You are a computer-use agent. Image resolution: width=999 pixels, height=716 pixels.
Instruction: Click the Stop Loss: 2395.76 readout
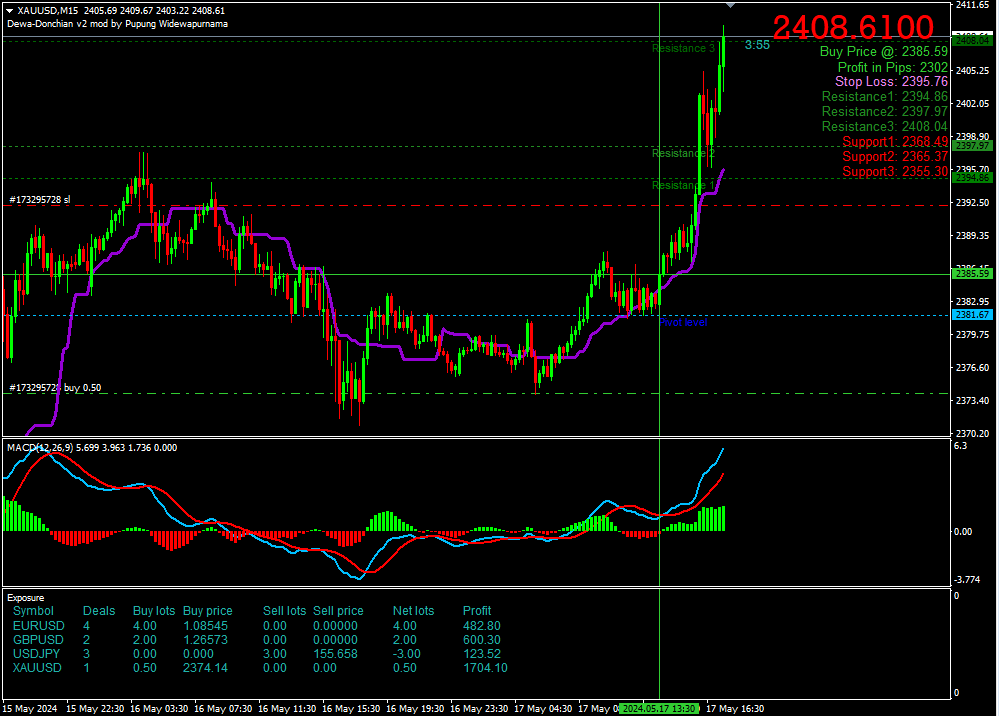click(891, 82)
